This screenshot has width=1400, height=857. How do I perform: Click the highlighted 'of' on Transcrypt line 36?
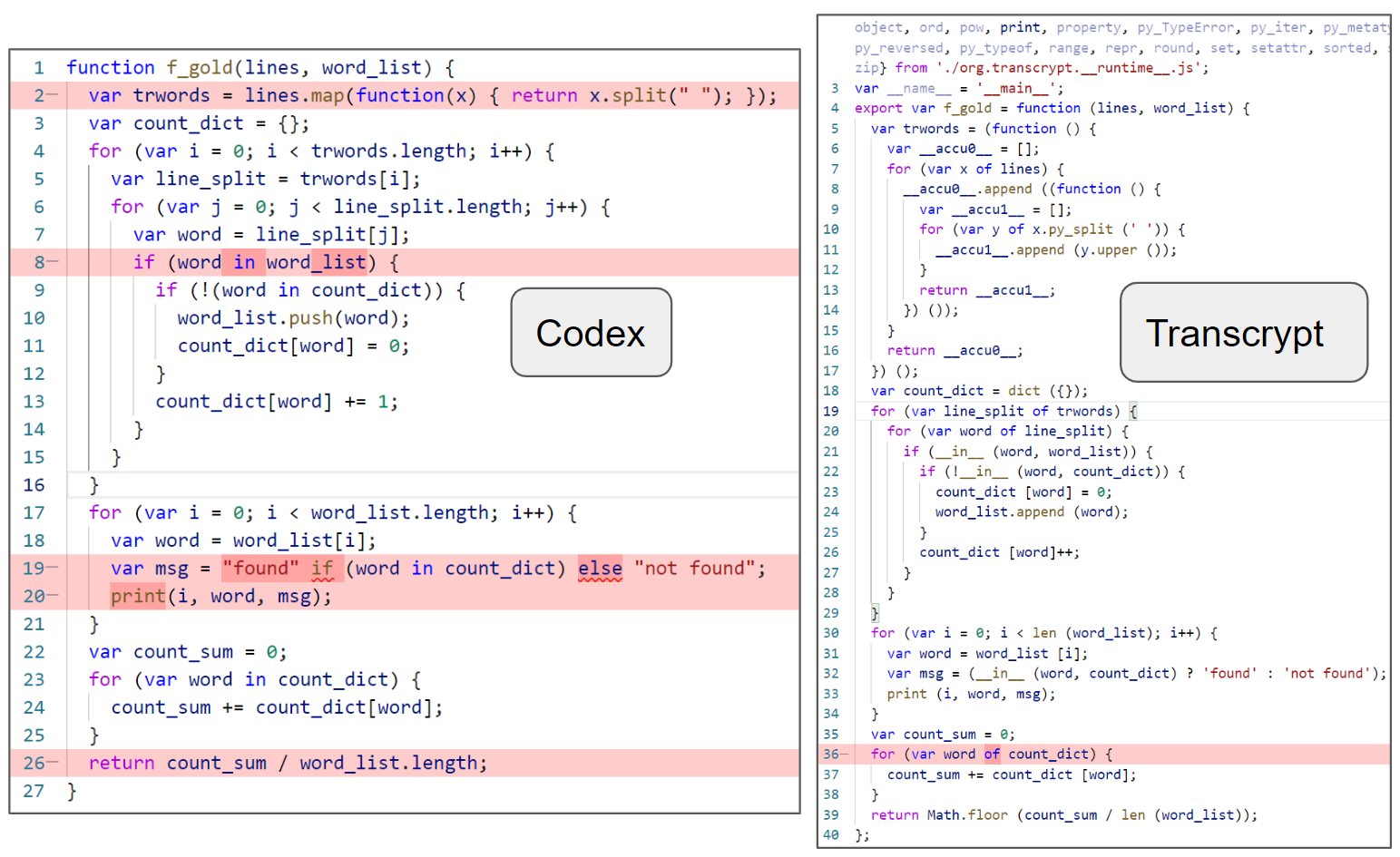pos(992,755)
